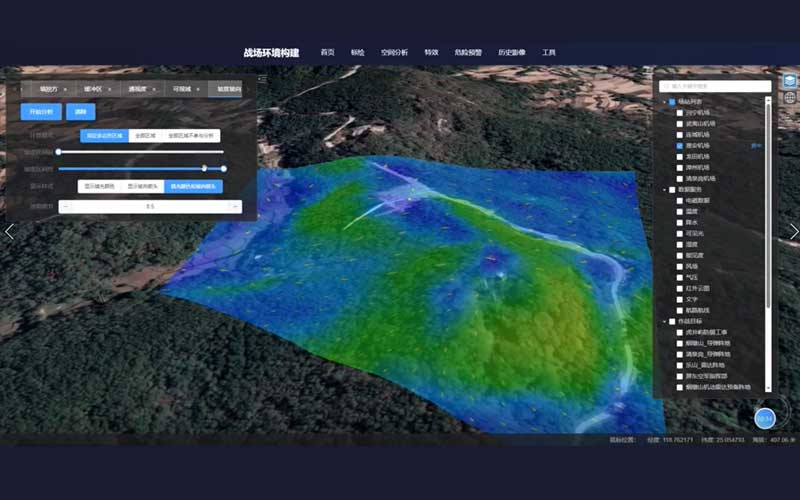Collapse the 作战目标 tree group
The image size is (800, 500).
click(664, 321)
